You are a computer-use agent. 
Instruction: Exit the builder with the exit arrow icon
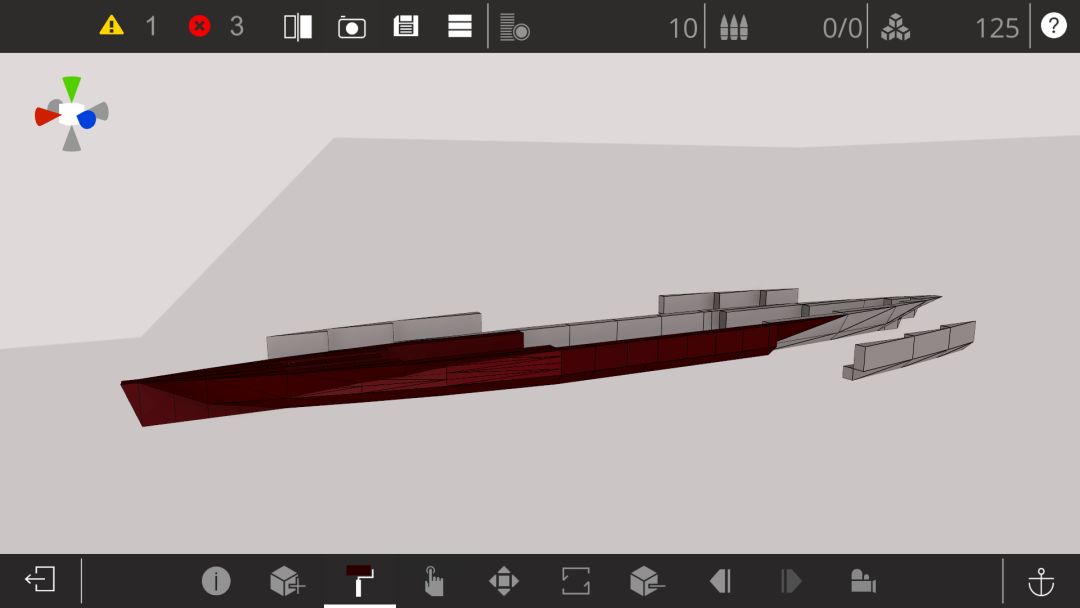pos(40,579)
